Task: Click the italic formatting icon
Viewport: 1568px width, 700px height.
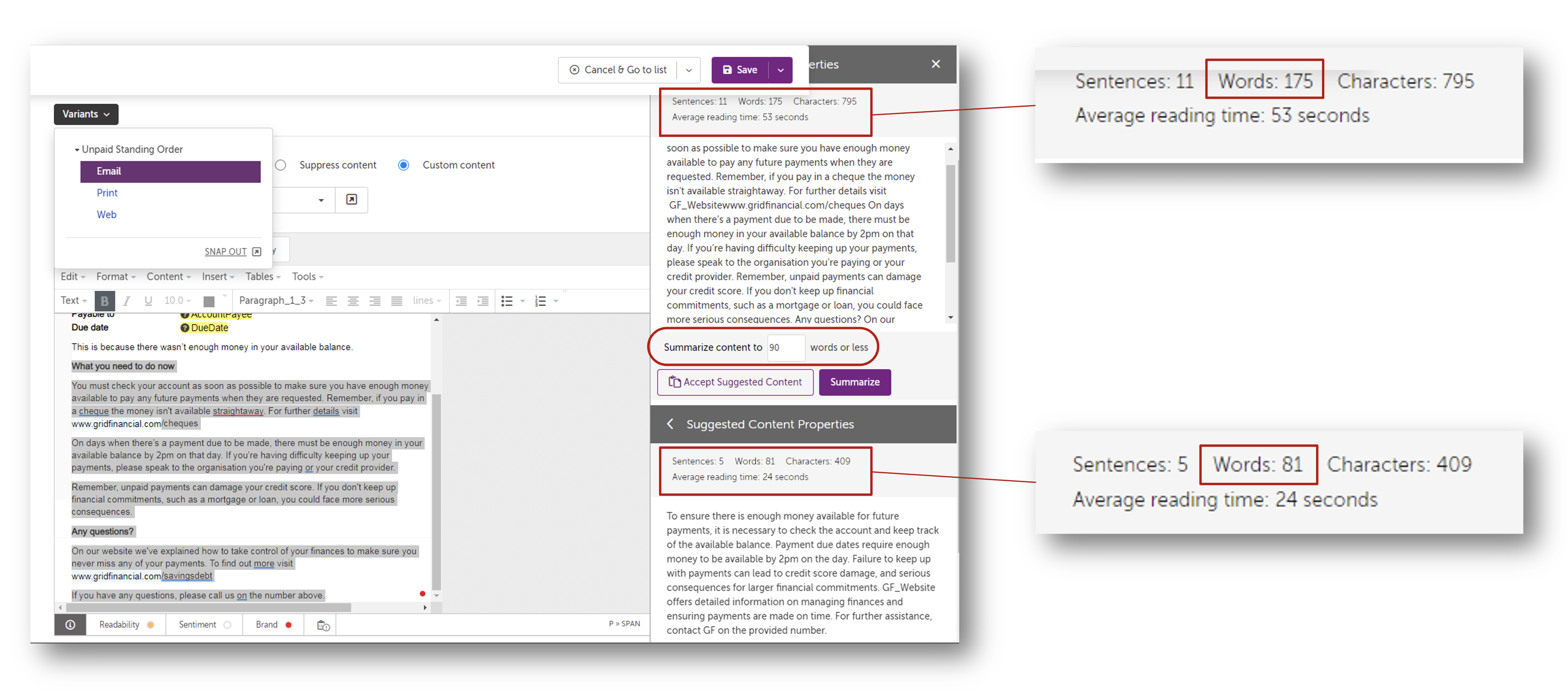Action: (x=127, y=301)
